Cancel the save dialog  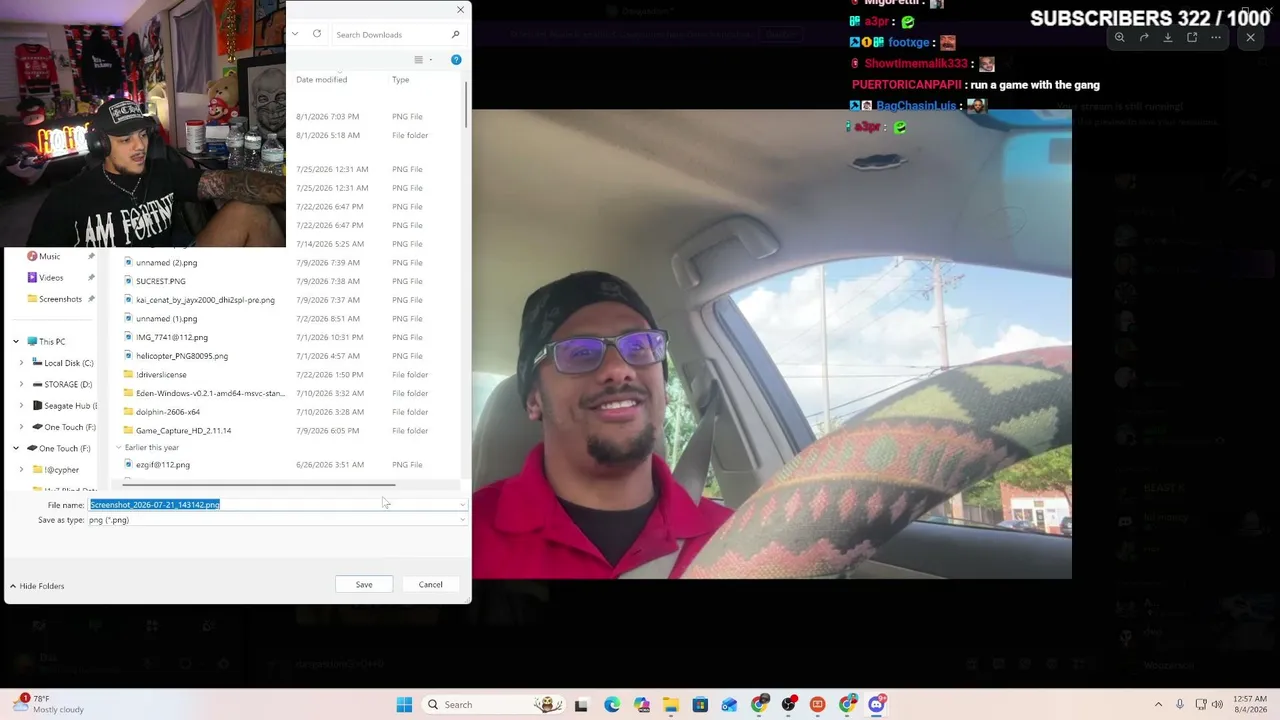pos(430,585)
